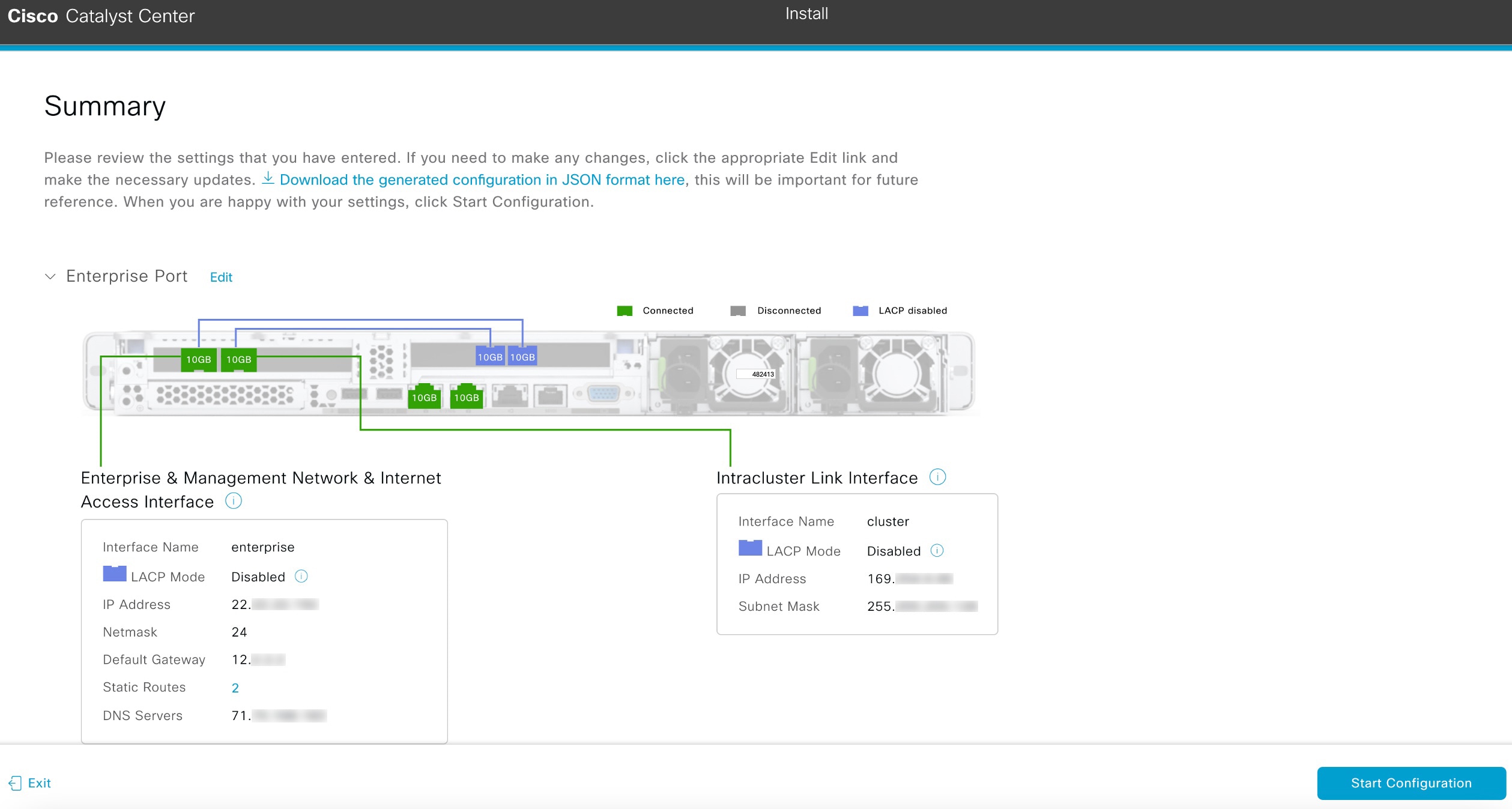Open info tooltip next to enterprise LACP Mode Disabled
Image resolution: width=1512 pixels, height=809 pixels.
pos(301,577)
